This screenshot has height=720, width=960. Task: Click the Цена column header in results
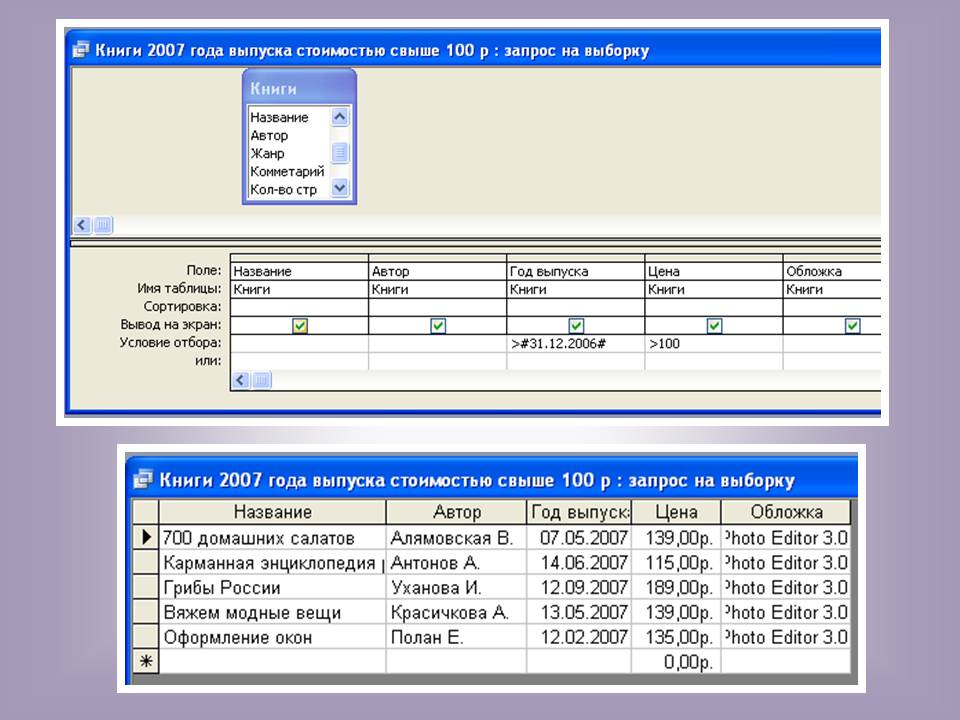point(675,512)
